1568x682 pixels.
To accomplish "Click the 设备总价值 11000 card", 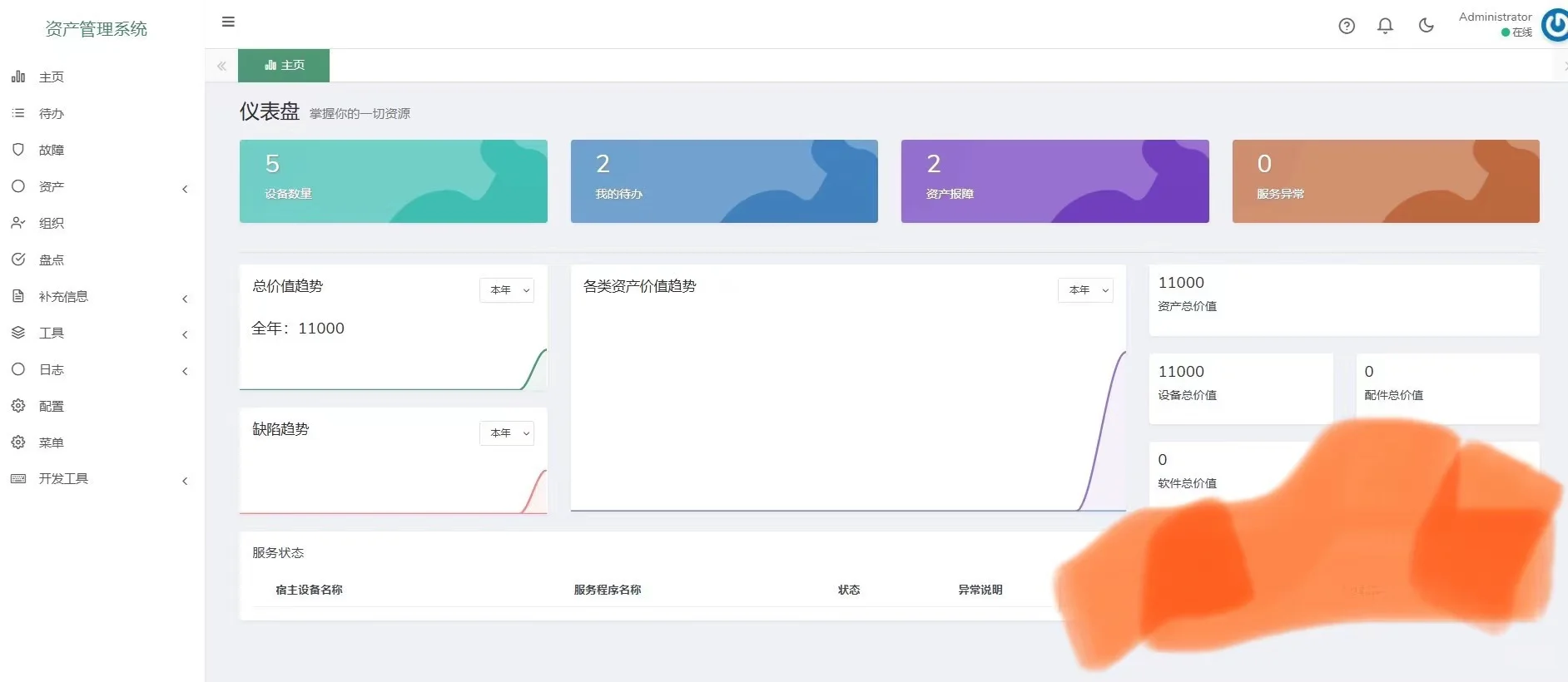I will click(1241, 389).
